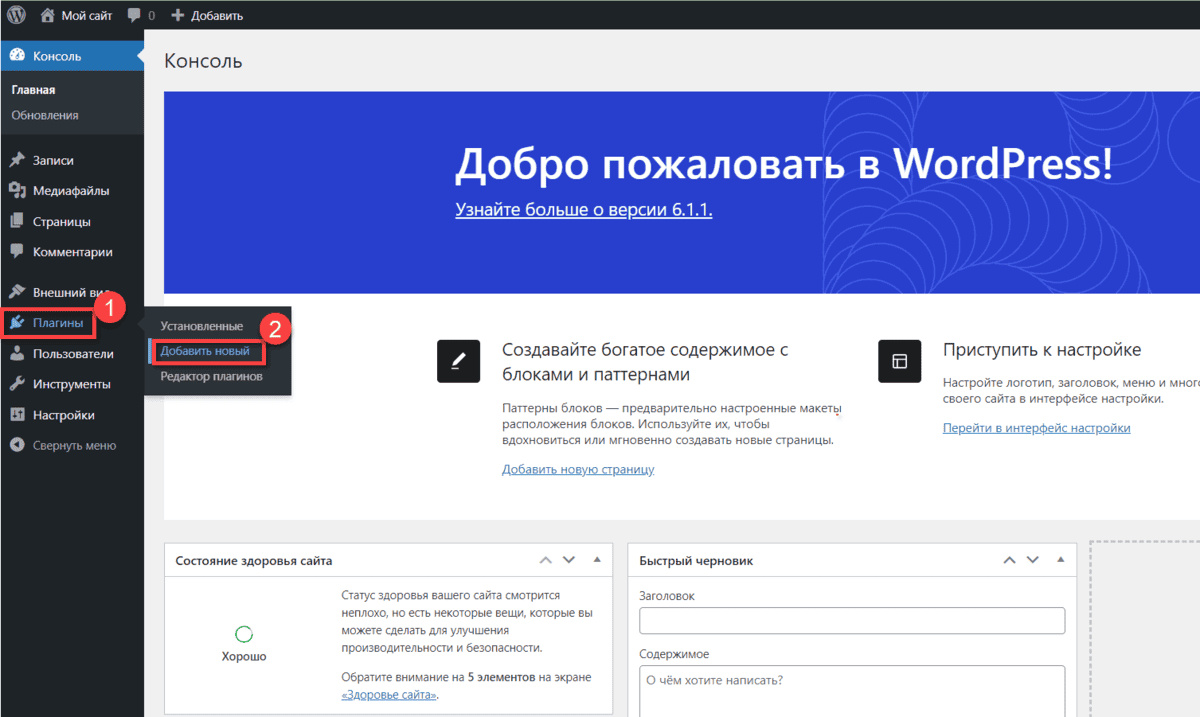1200x717 pixels.
Task: Click the Консоль dashboard gauge icon
Action: point(17,56)
